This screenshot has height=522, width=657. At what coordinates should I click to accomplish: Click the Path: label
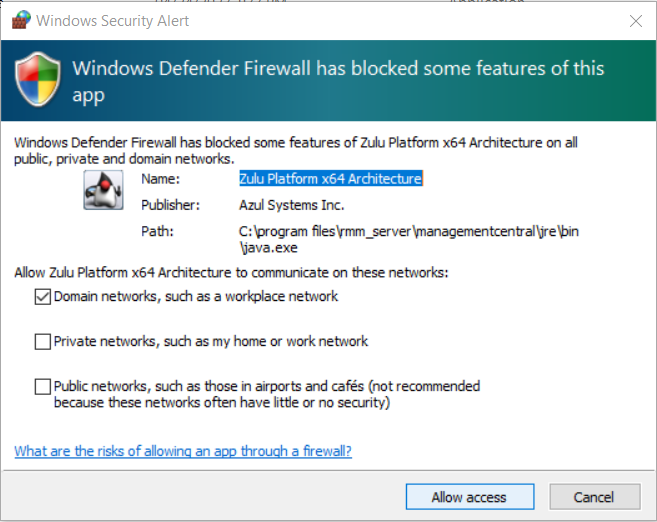click(x=157, y=232)
